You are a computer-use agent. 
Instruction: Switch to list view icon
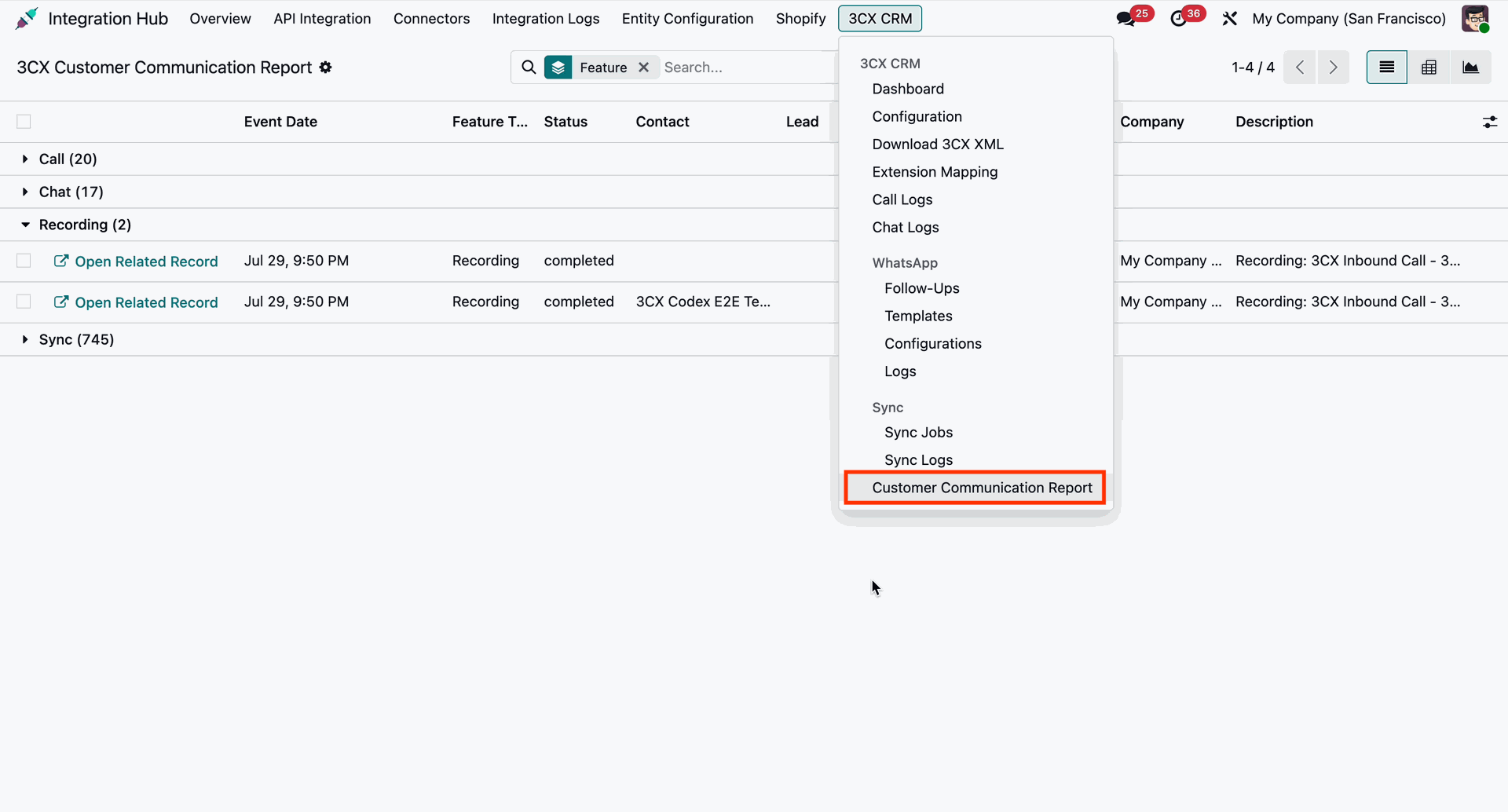click(1386, 68)
